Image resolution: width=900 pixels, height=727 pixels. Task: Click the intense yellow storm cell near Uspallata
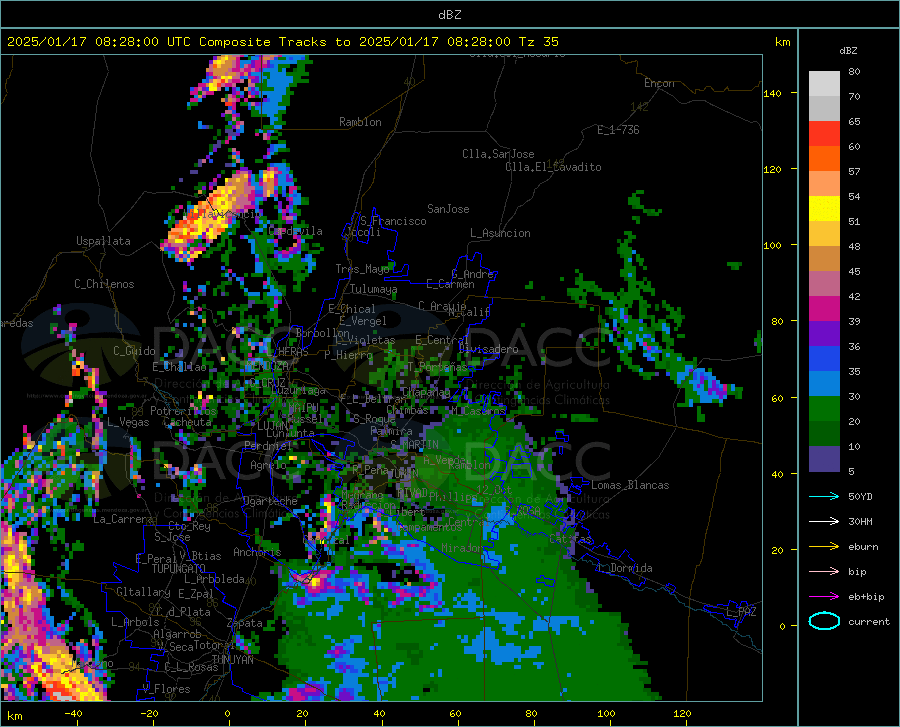210,218
